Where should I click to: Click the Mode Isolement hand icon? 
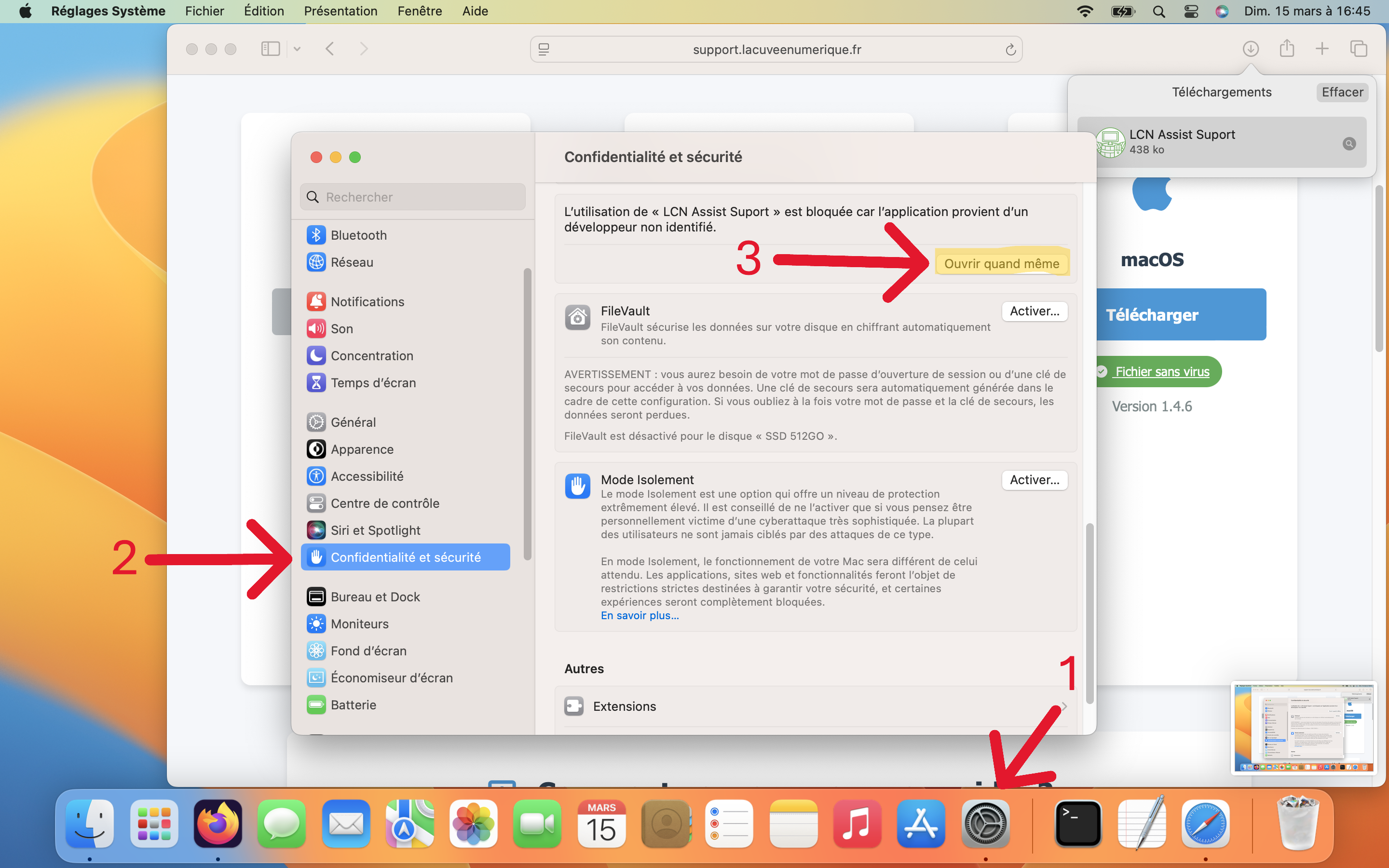(x=577, y=486)
